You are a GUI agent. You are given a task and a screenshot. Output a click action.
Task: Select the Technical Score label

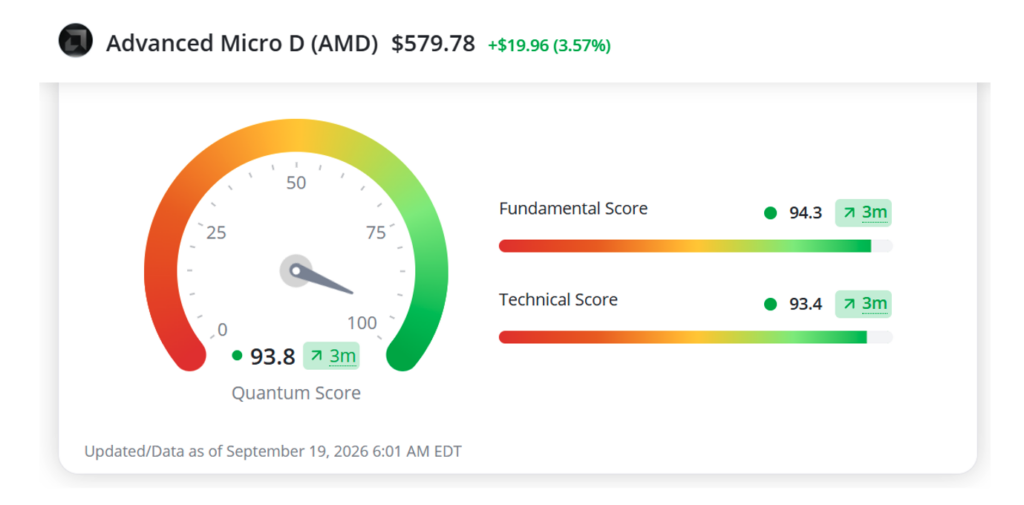558,300
